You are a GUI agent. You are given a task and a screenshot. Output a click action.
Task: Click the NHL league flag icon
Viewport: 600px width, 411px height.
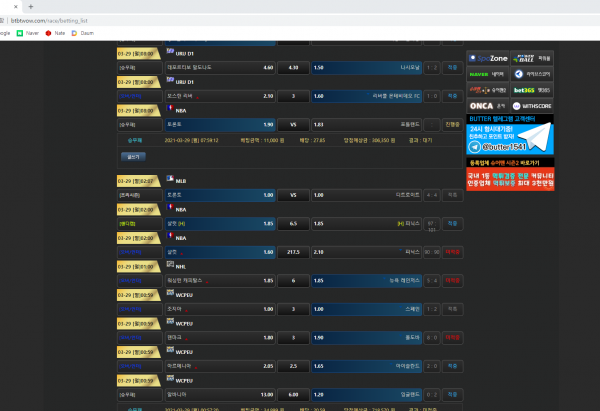coord(168,266)
